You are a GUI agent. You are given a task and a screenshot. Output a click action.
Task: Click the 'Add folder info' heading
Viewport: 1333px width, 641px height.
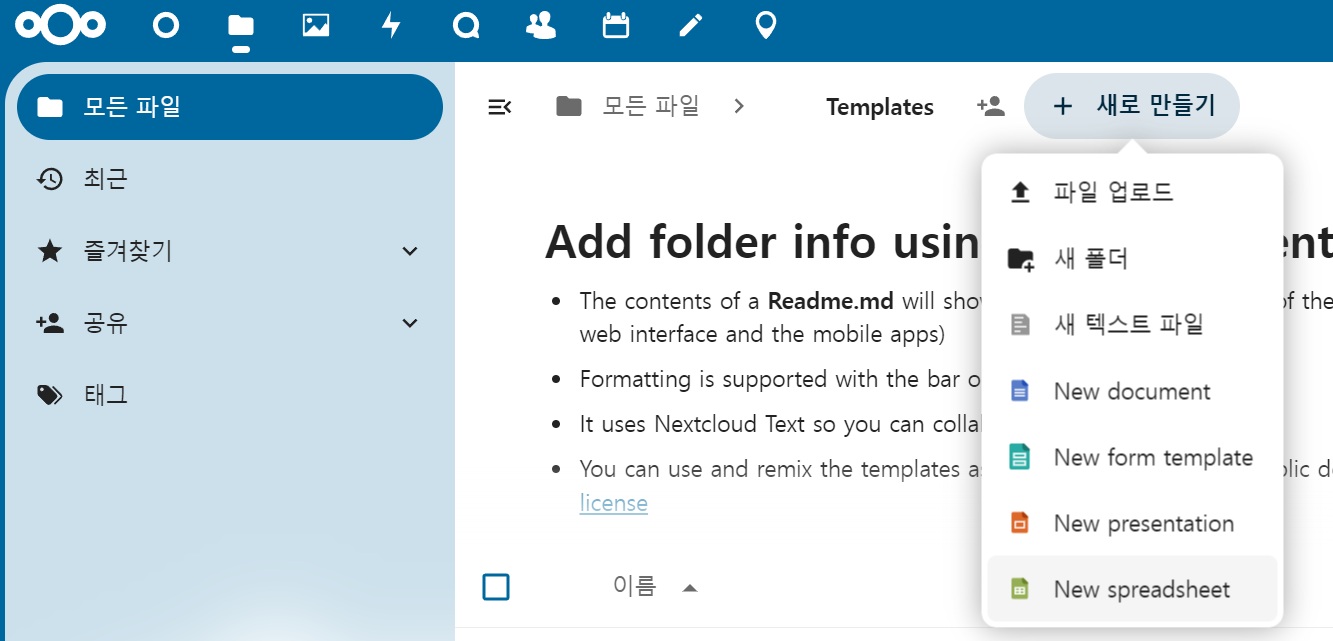point(764,242)
